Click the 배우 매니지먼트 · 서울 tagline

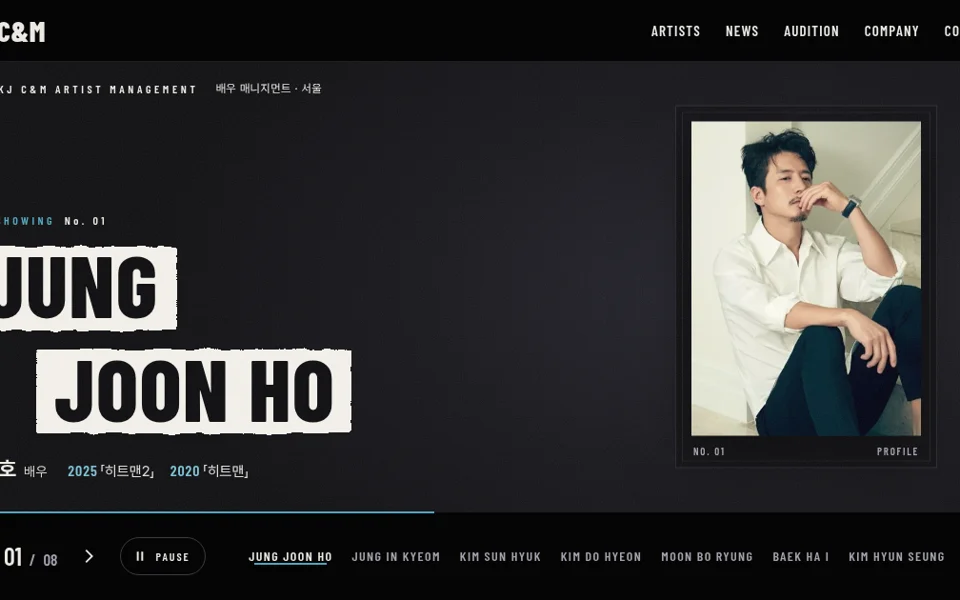(268, 88)
